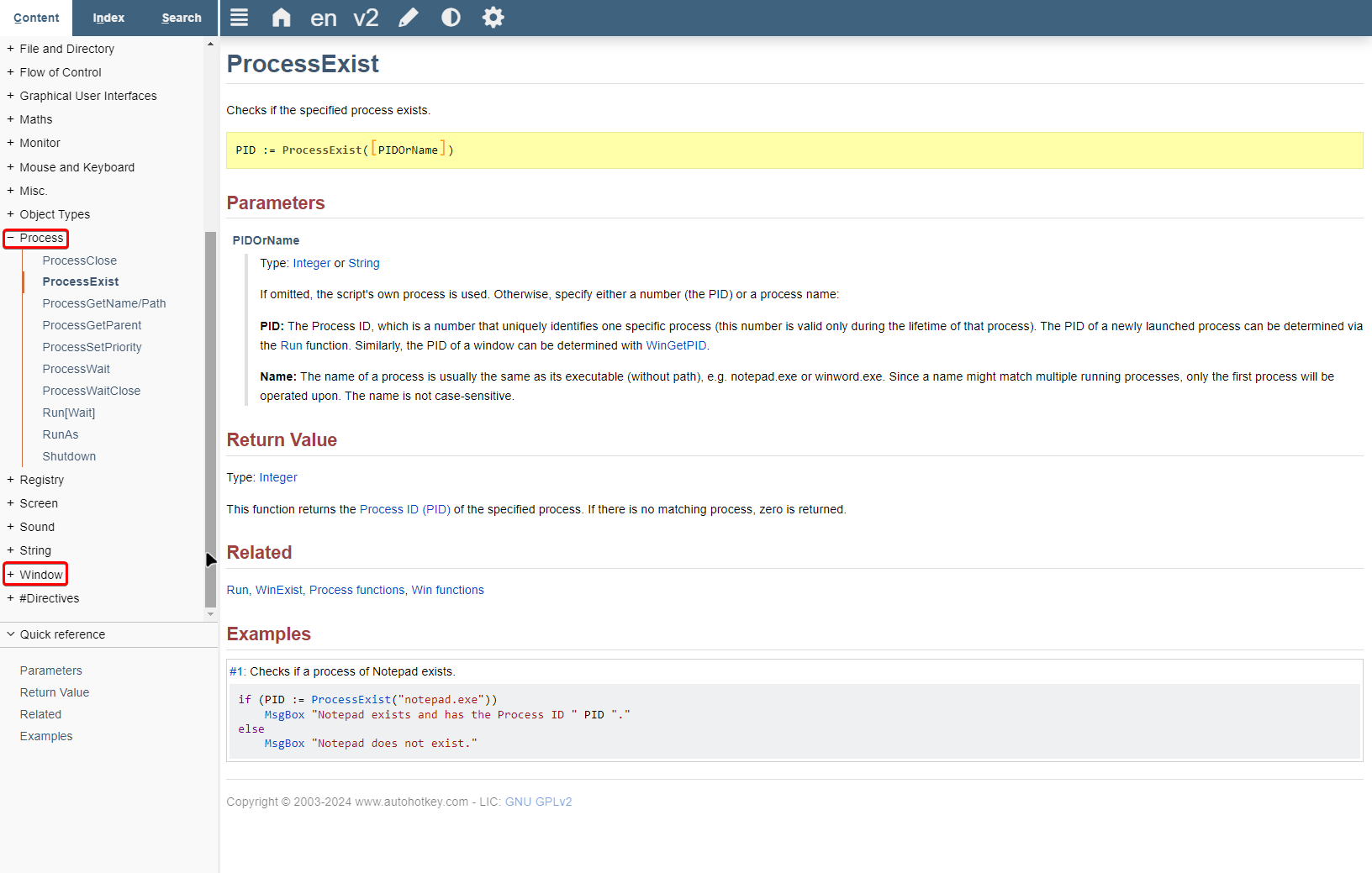Switch to the Content tab
Viewport: 1372px width, 873px height.
[36, 18]
